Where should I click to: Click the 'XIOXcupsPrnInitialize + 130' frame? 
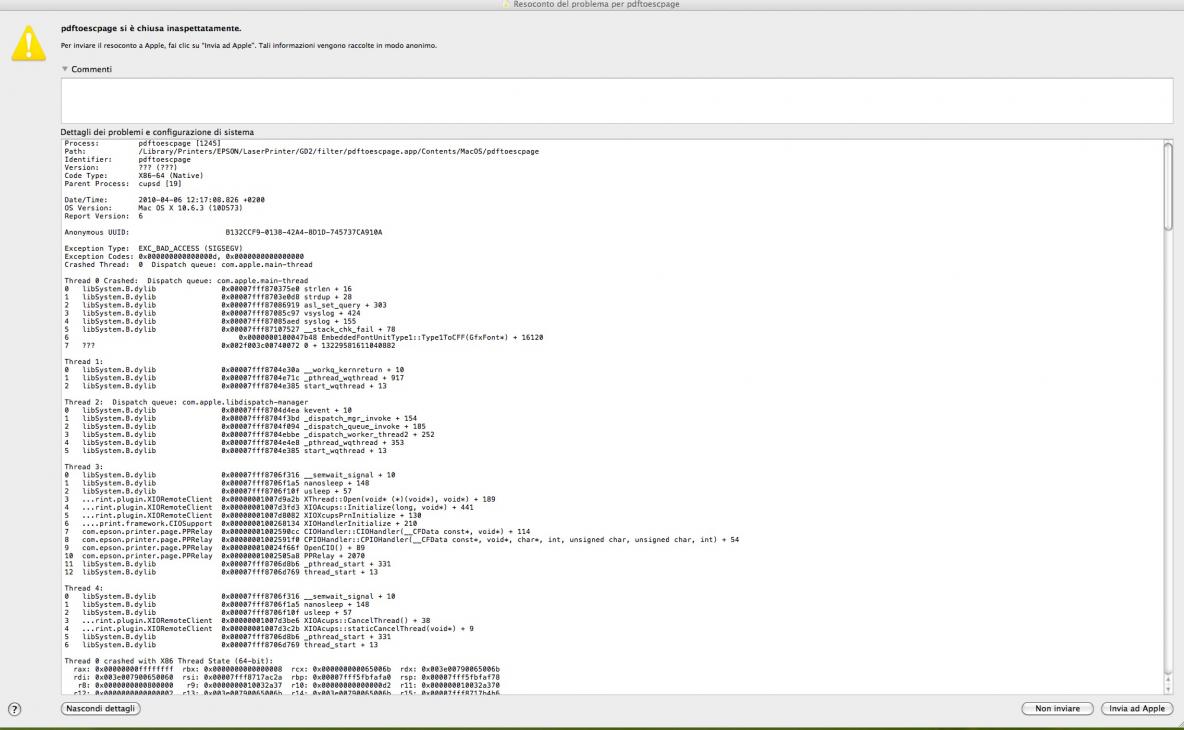pos(242,516)
